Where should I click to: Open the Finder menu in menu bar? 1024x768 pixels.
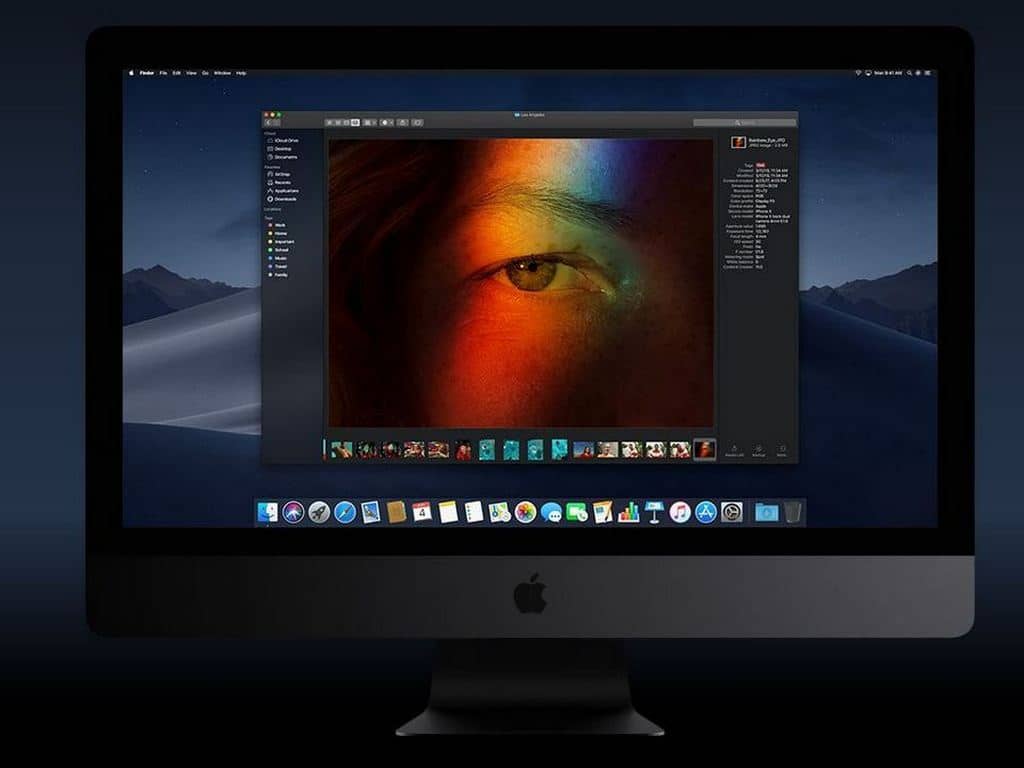click(x=147, y=73)
